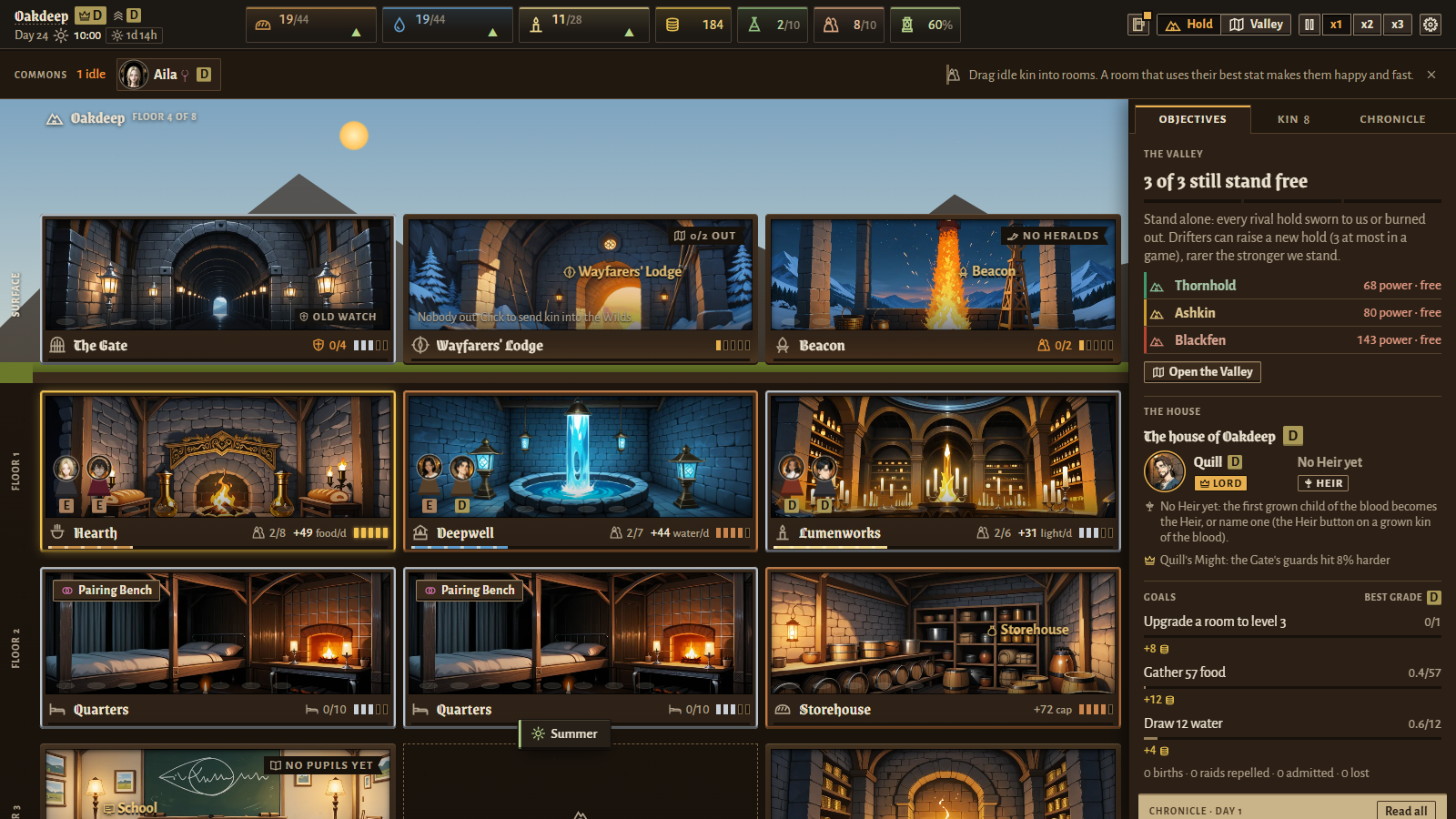Viewport: 1456px width, 819px height.
Task: Click the lantern icon showing 60%
Action: (x=907, y=25)
